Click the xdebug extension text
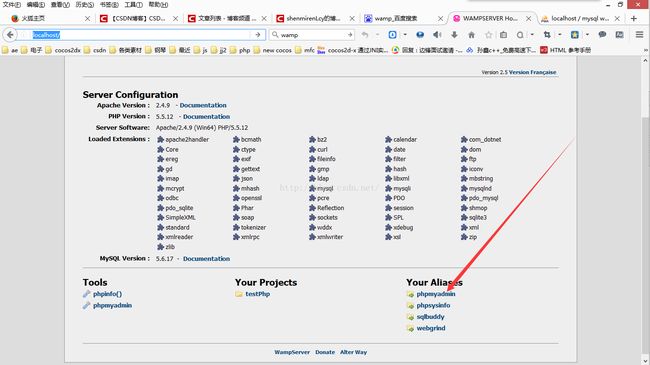 pos(403,227)
